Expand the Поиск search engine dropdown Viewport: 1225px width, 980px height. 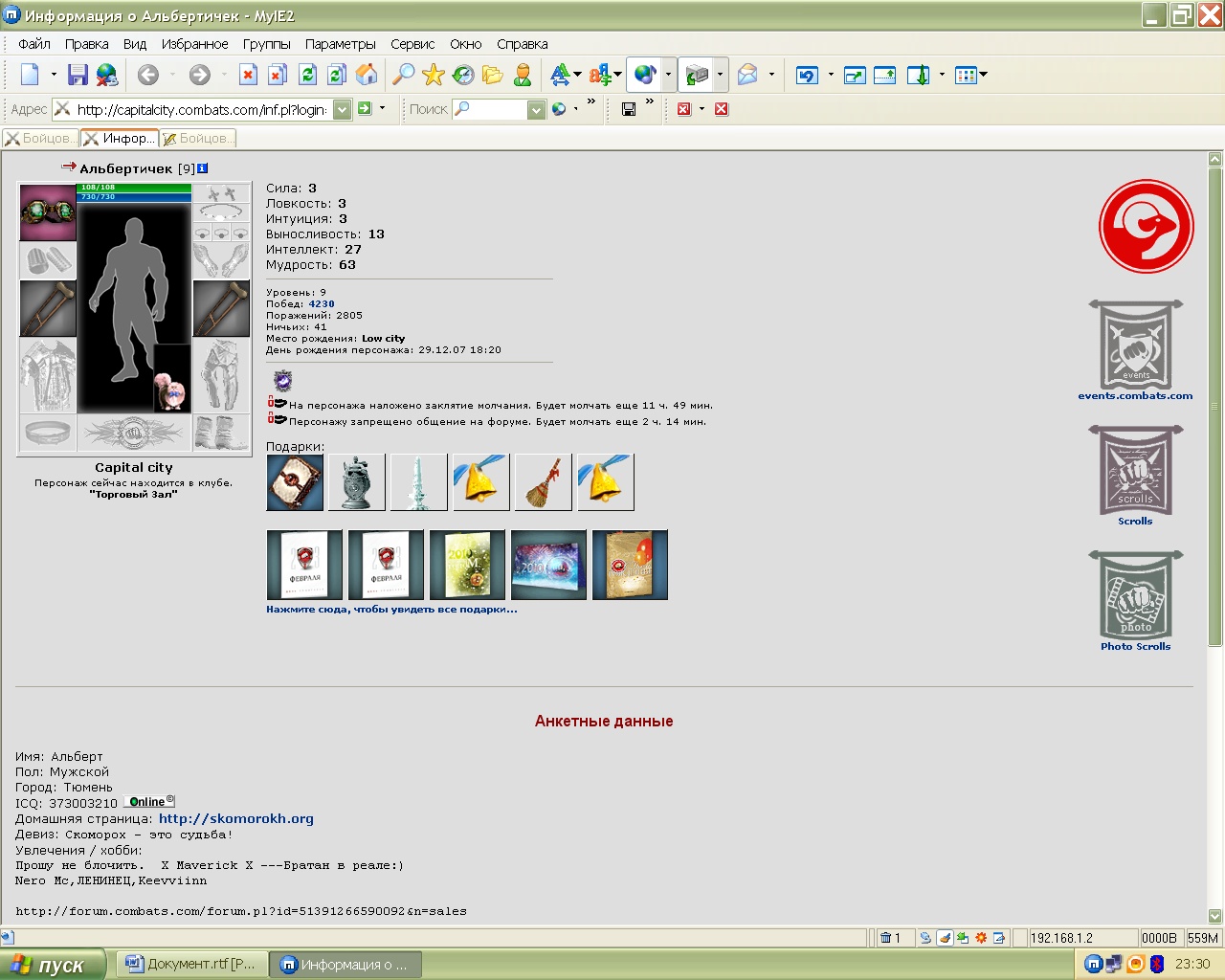(536, 109)
